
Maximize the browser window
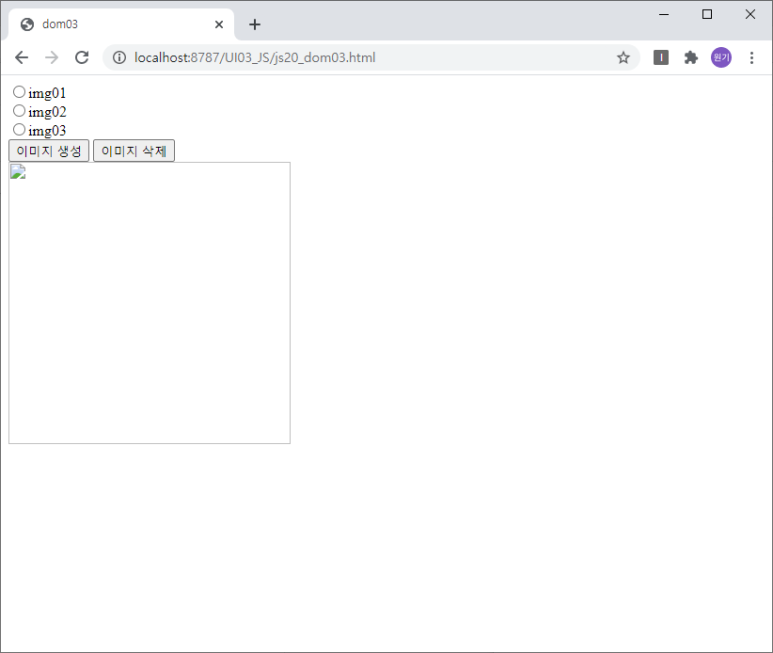coord(707,14)
